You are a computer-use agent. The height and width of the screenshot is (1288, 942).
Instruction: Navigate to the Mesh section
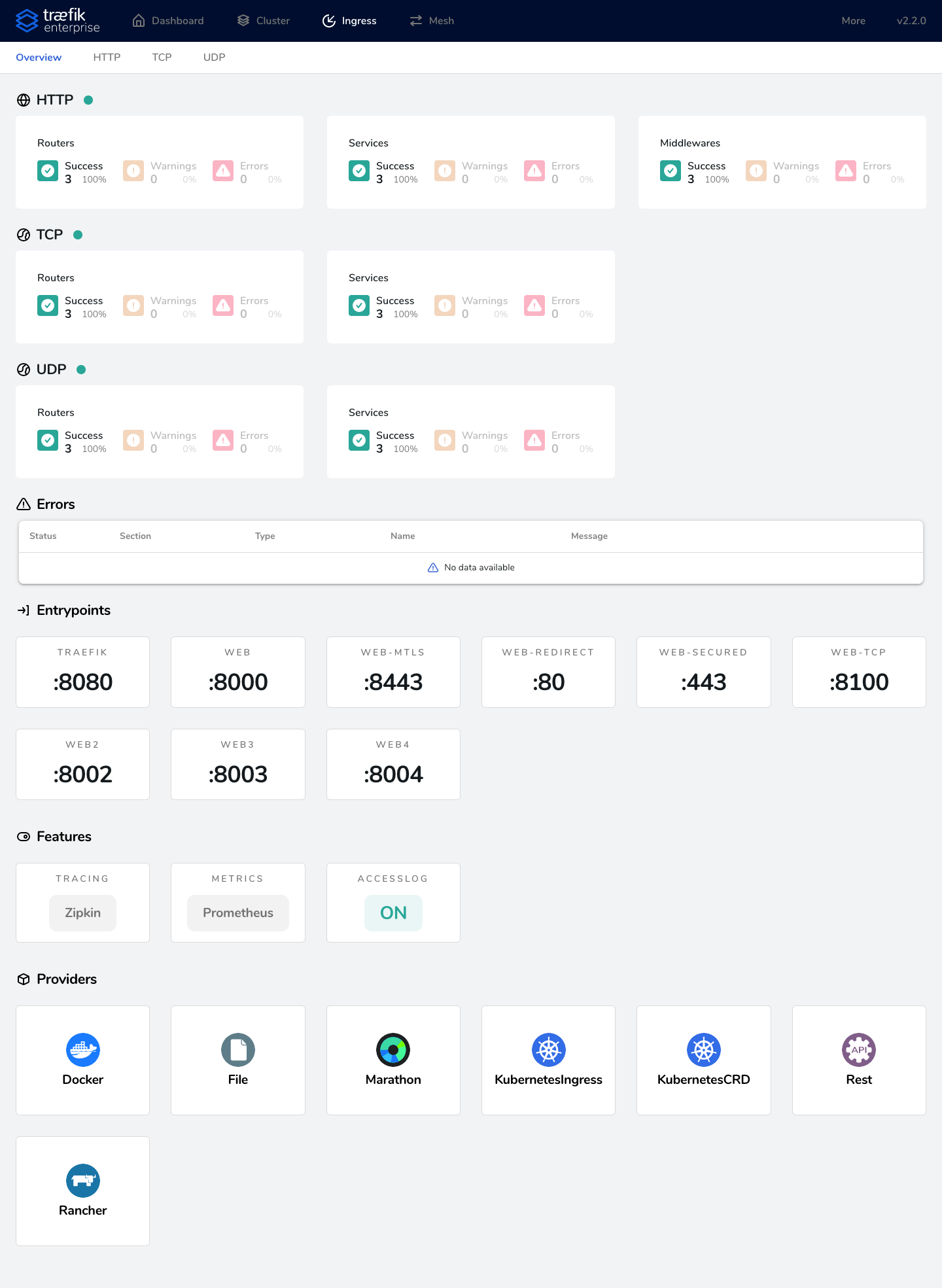[x=432, y=21]
